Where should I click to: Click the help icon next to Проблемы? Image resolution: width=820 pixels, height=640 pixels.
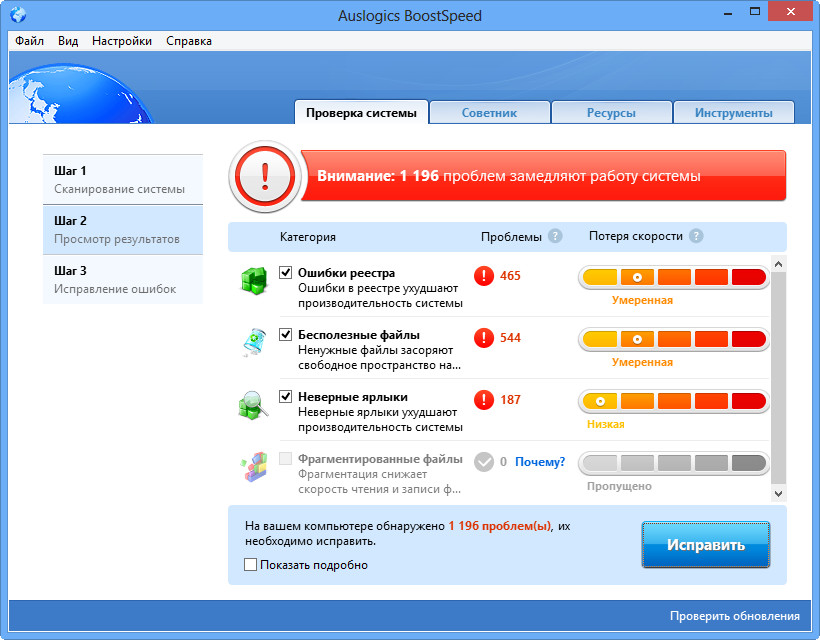[555, 236]
